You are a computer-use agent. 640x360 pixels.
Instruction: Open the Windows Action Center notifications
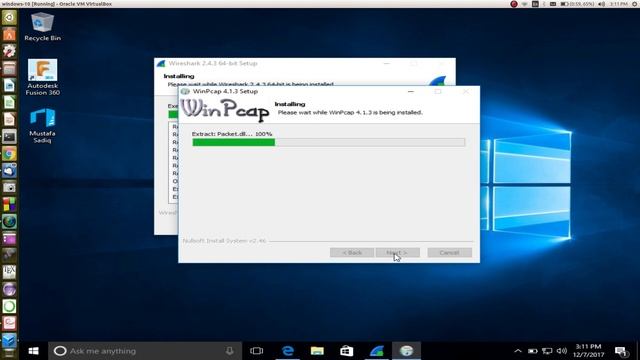point(621,351)
